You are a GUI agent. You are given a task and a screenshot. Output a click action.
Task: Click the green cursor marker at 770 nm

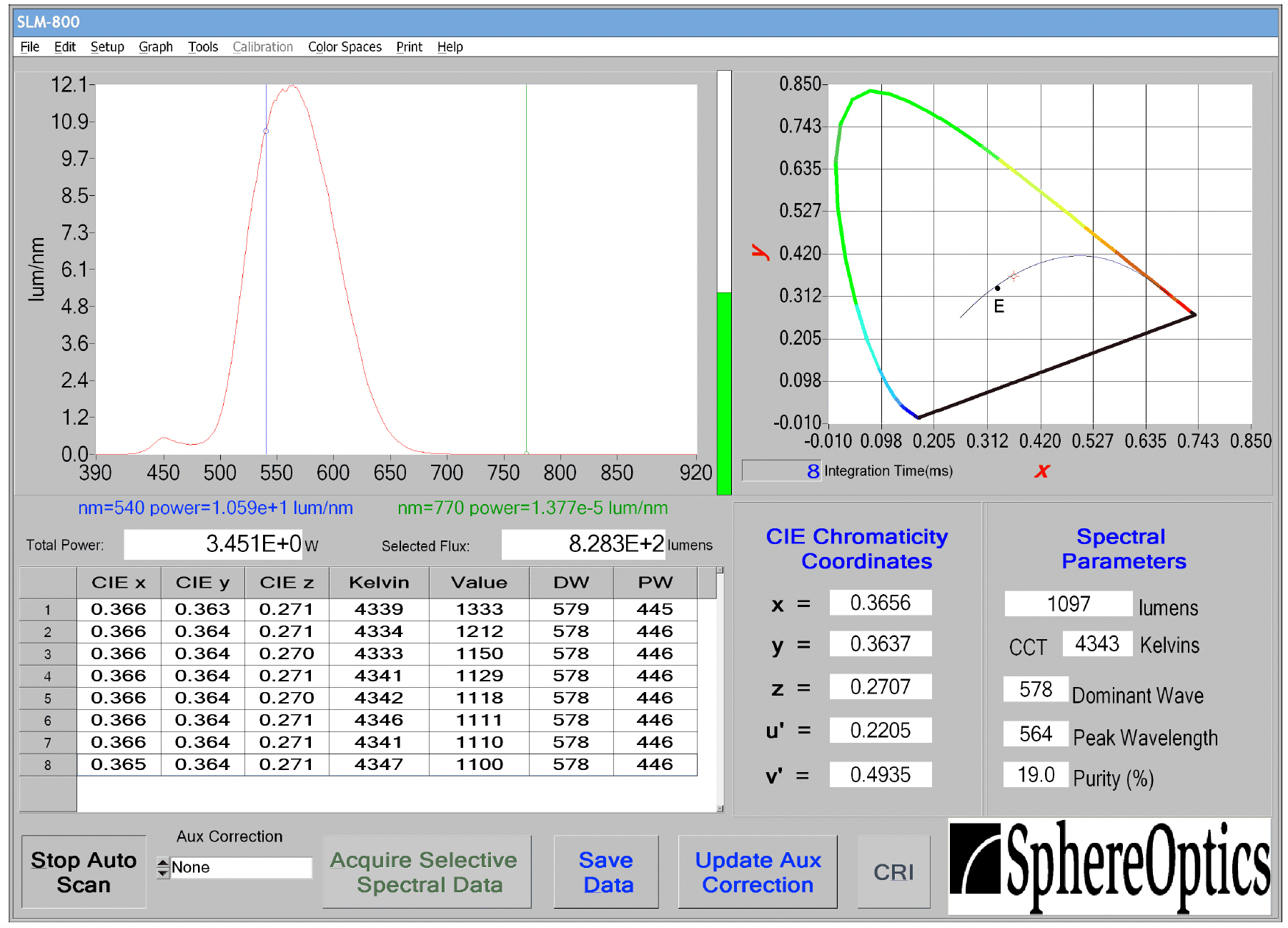tap(526, 453)
